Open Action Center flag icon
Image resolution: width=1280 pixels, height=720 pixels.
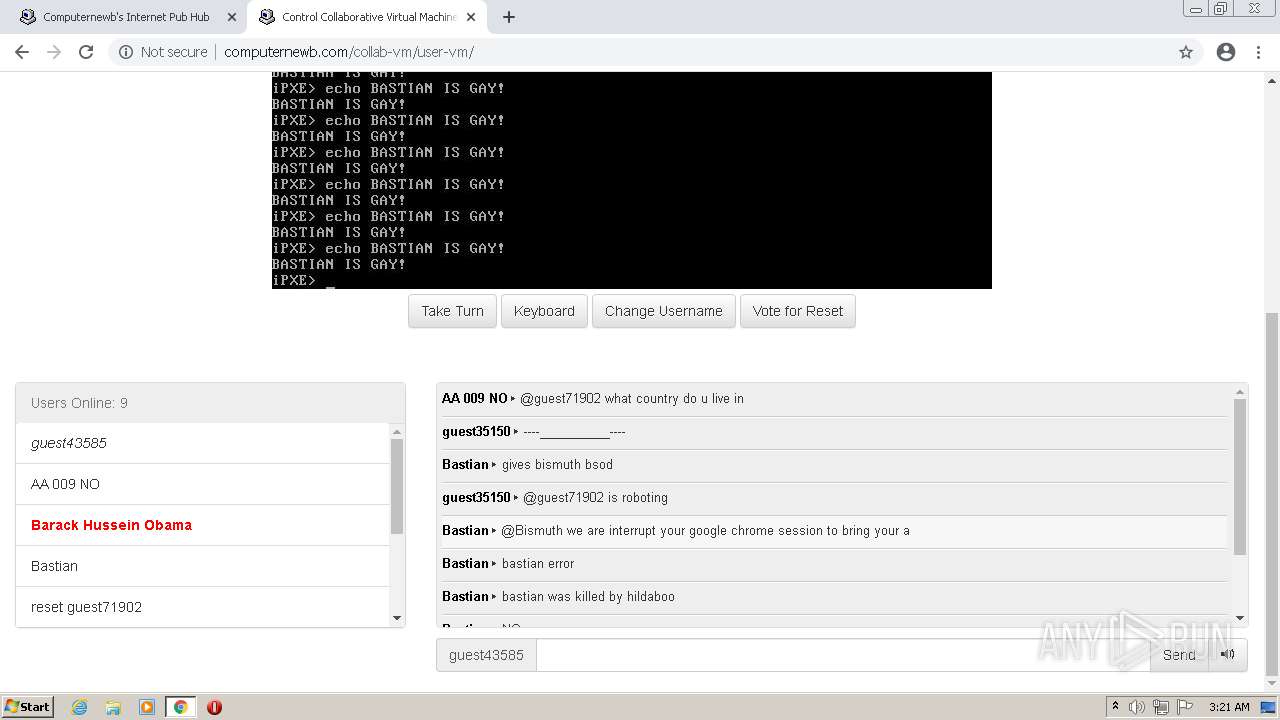coord(1183,707)
